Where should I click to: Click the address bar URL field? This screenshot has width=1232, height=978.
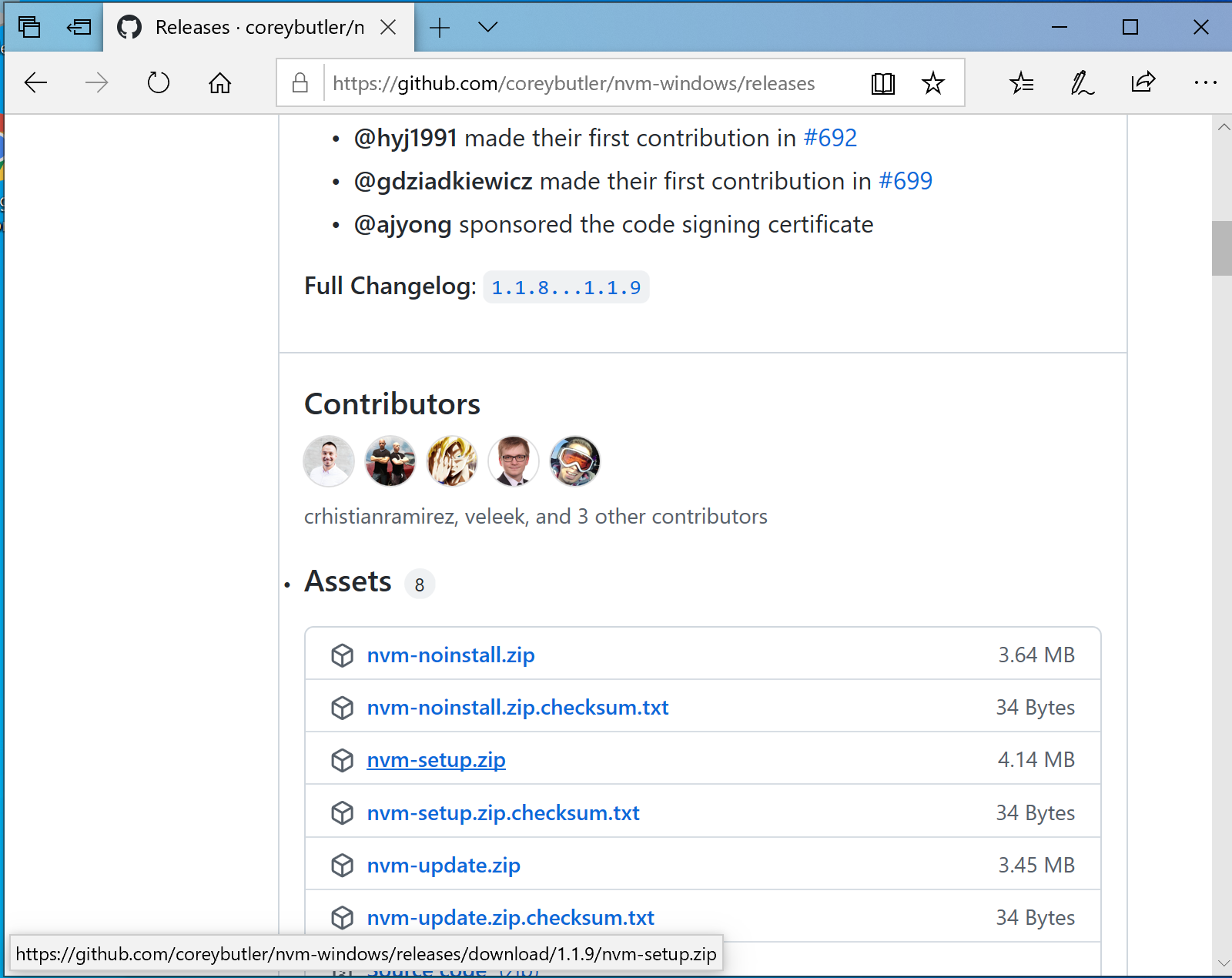574,83
